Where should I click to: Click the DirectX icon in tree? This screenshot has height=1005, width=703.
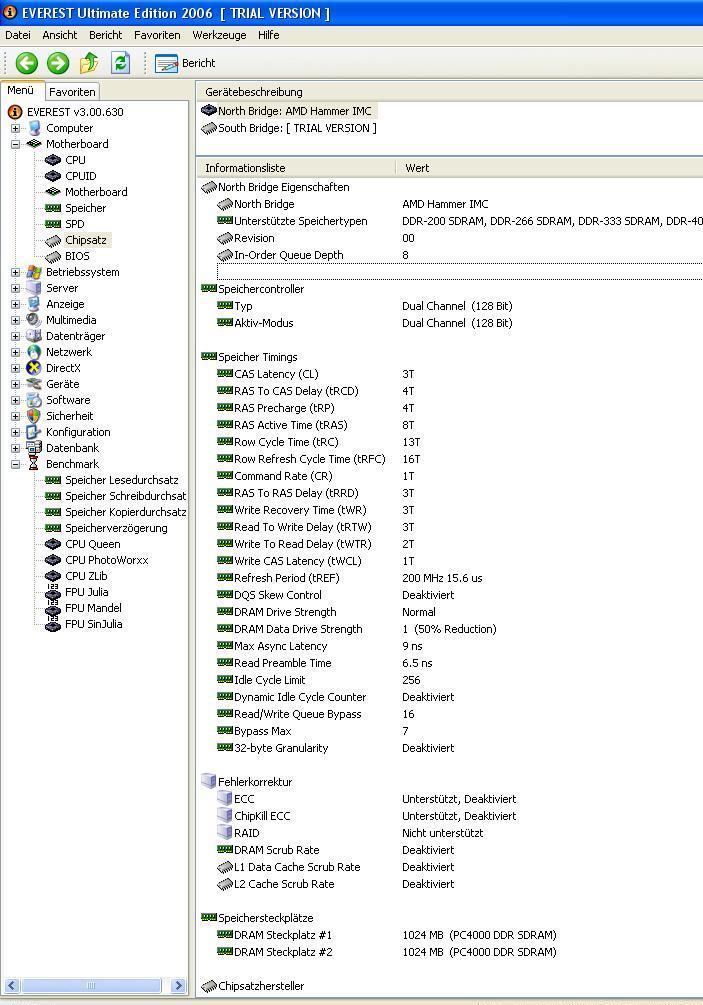pos(34,368)
